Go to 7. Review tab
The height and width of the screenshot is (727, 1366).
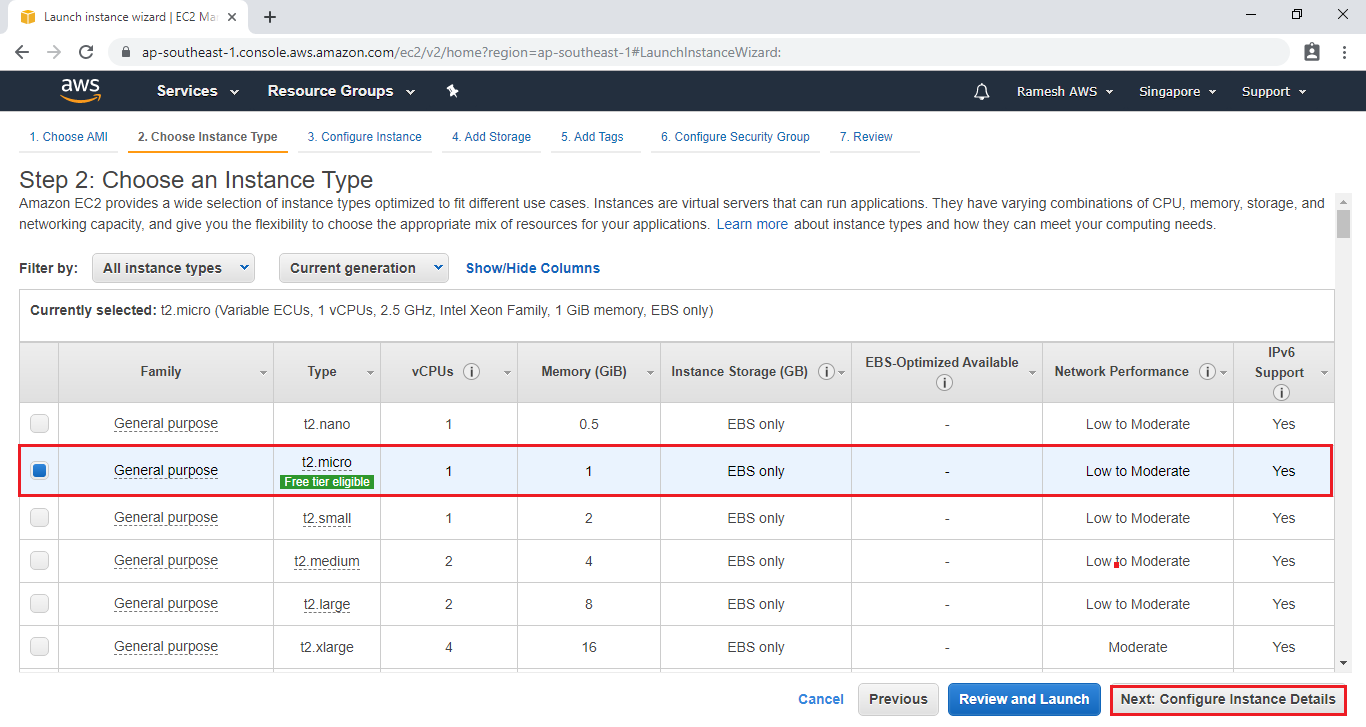(x=866, y=137)
